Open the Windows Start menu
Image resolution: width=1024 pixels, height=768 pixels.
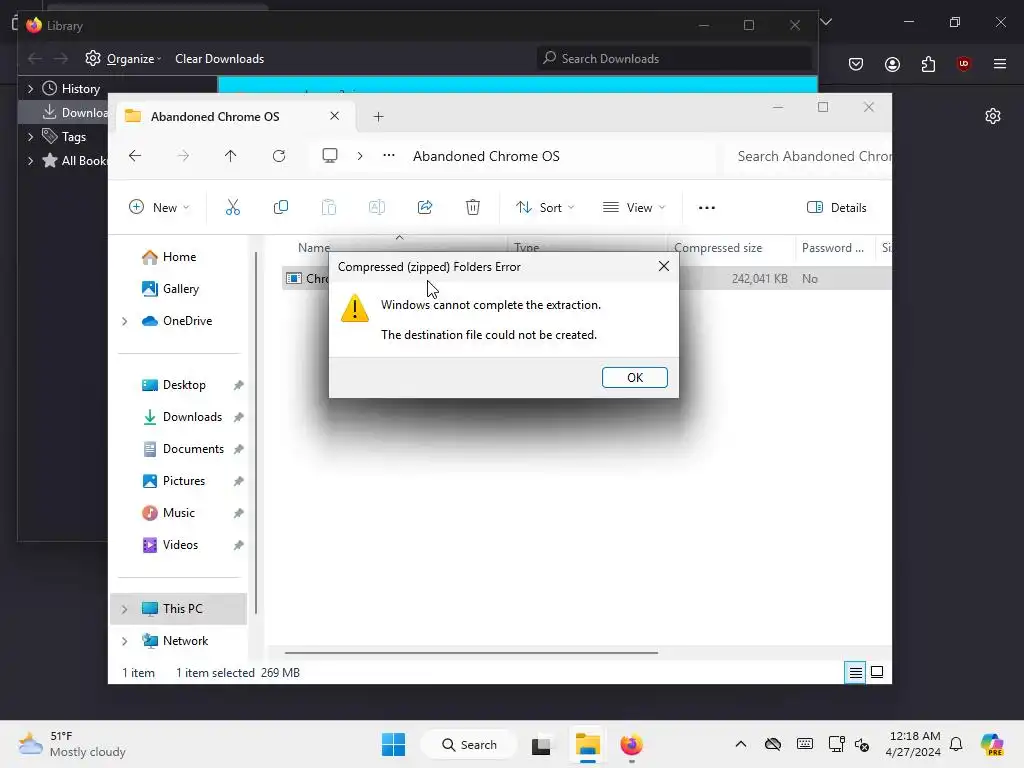coord(393,744)
